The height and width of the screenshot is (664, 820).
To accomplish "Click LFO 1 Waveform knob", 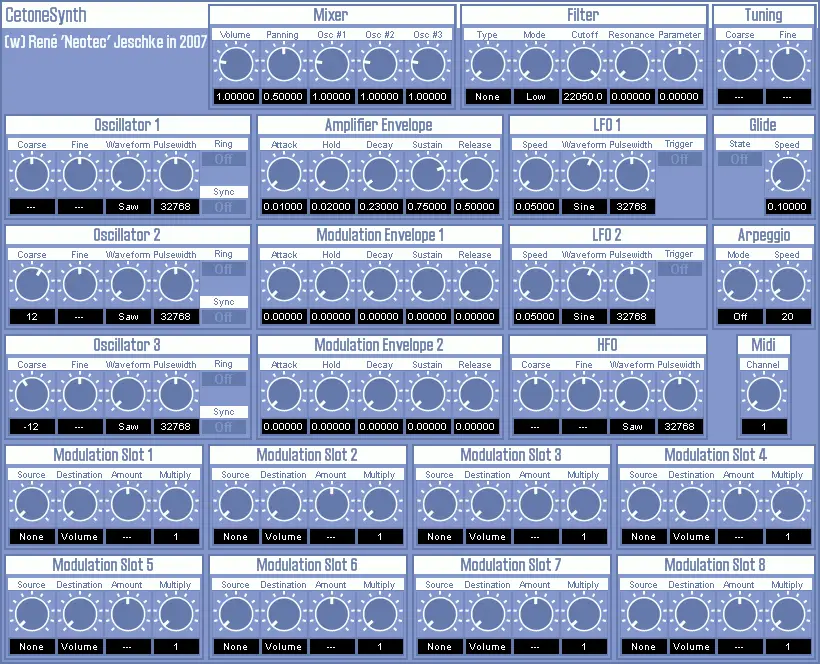I will point(584,174).
